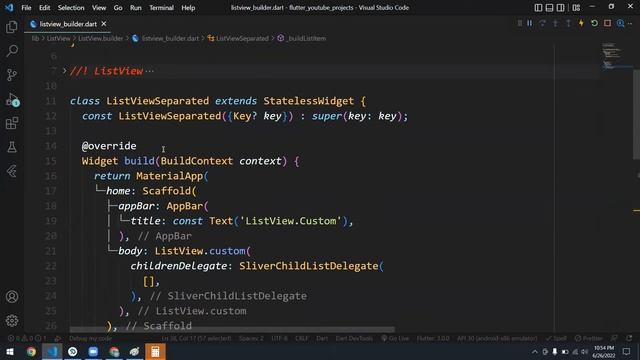Open the ListView folder breadcrumb

tap(59, 38)
